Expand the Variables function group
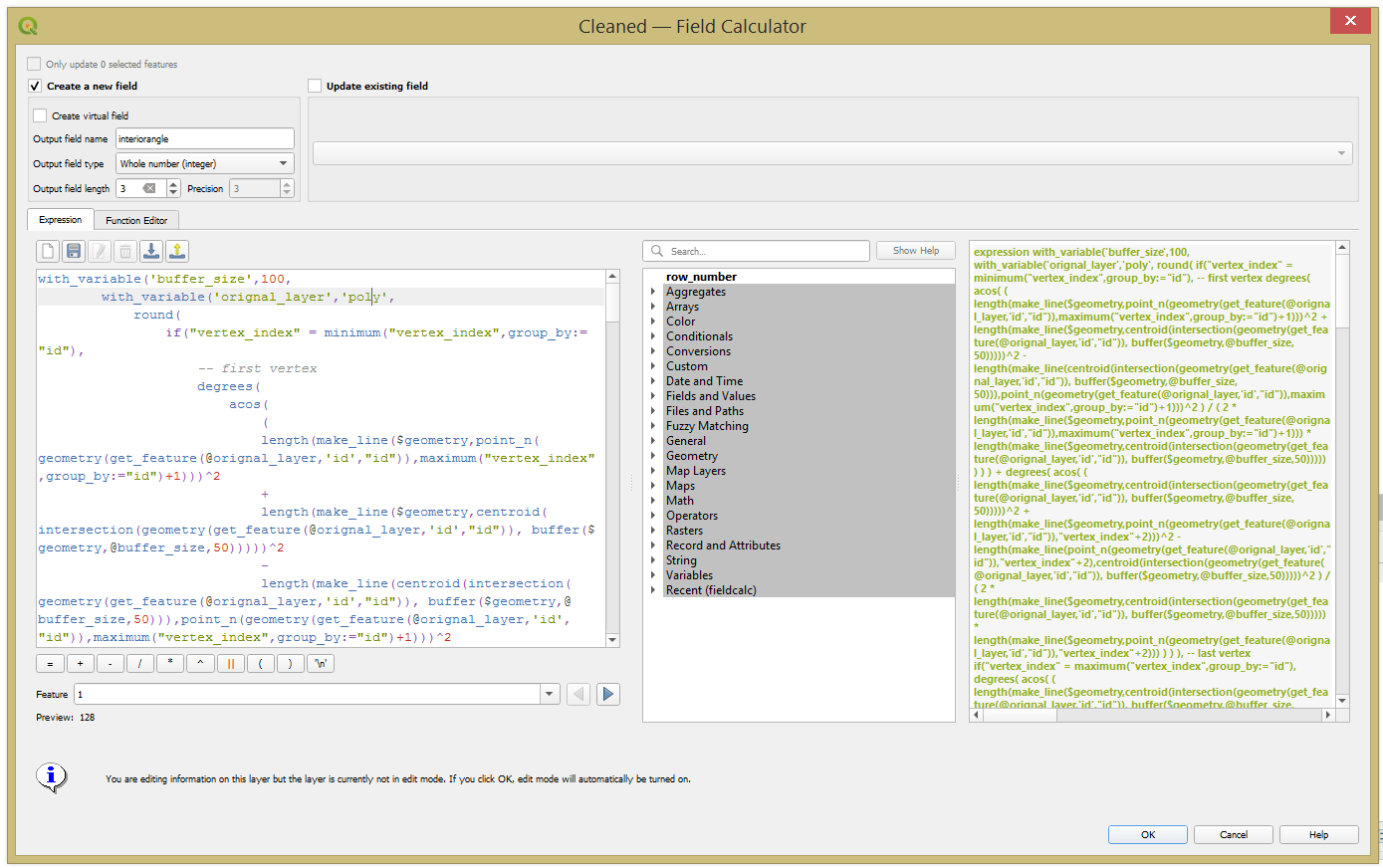Viewport: 1383px width, 868px height. [x=653, y=575]
